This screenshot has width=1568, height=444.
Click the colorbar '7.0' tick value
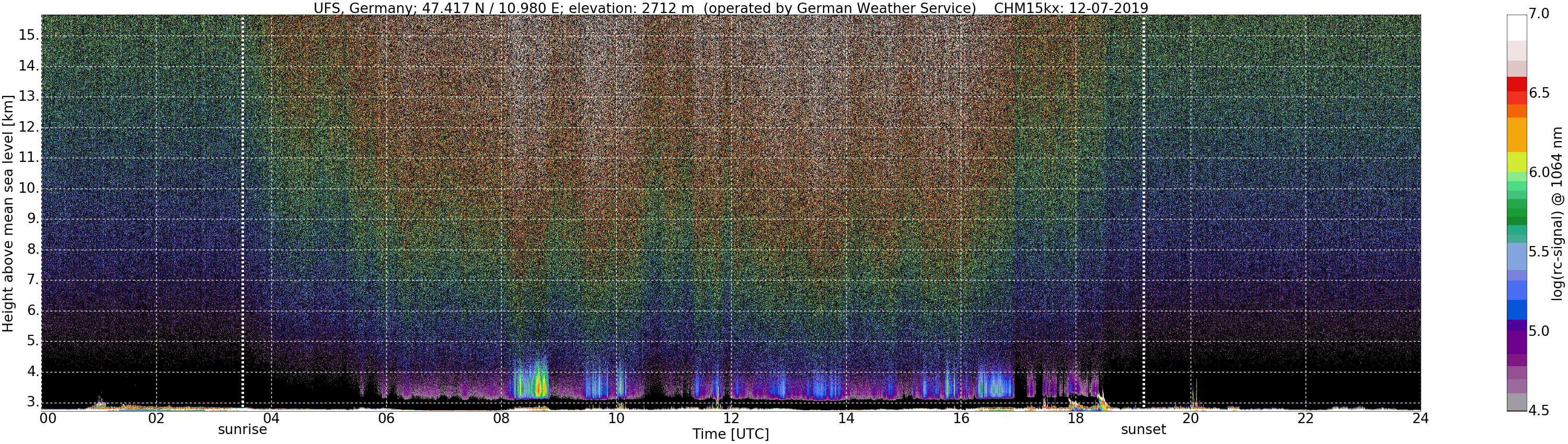click(1539, 14)
